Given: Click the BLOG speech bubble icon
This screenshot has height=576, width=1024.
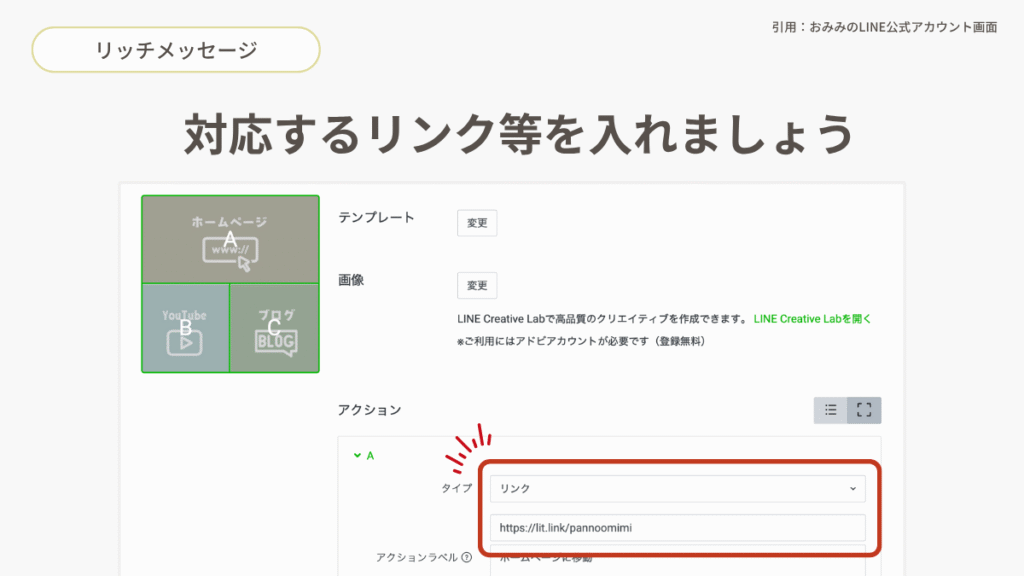Looking at the screenshot, I should [276, 341].
